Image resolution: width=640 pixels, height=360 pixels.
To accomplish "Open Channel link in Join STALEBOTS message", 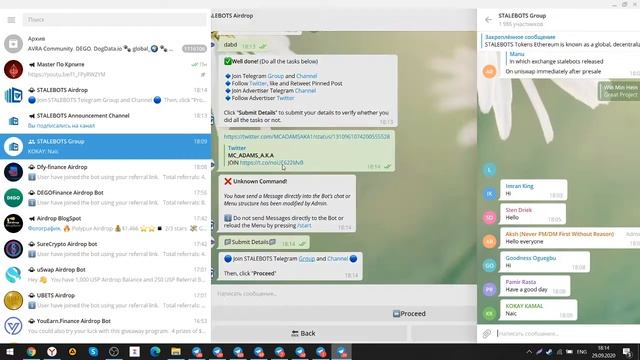I will (338, 258).
